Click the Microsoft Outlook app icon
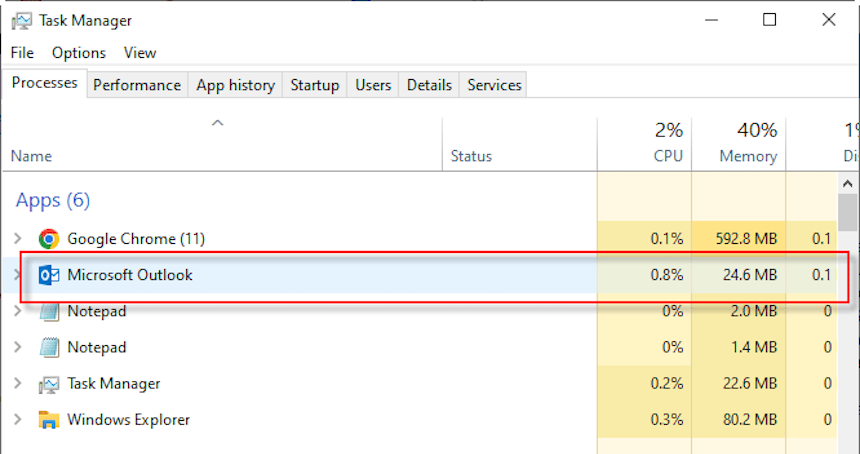Screen dimensions: 860x454 click(x=49, y=275)
